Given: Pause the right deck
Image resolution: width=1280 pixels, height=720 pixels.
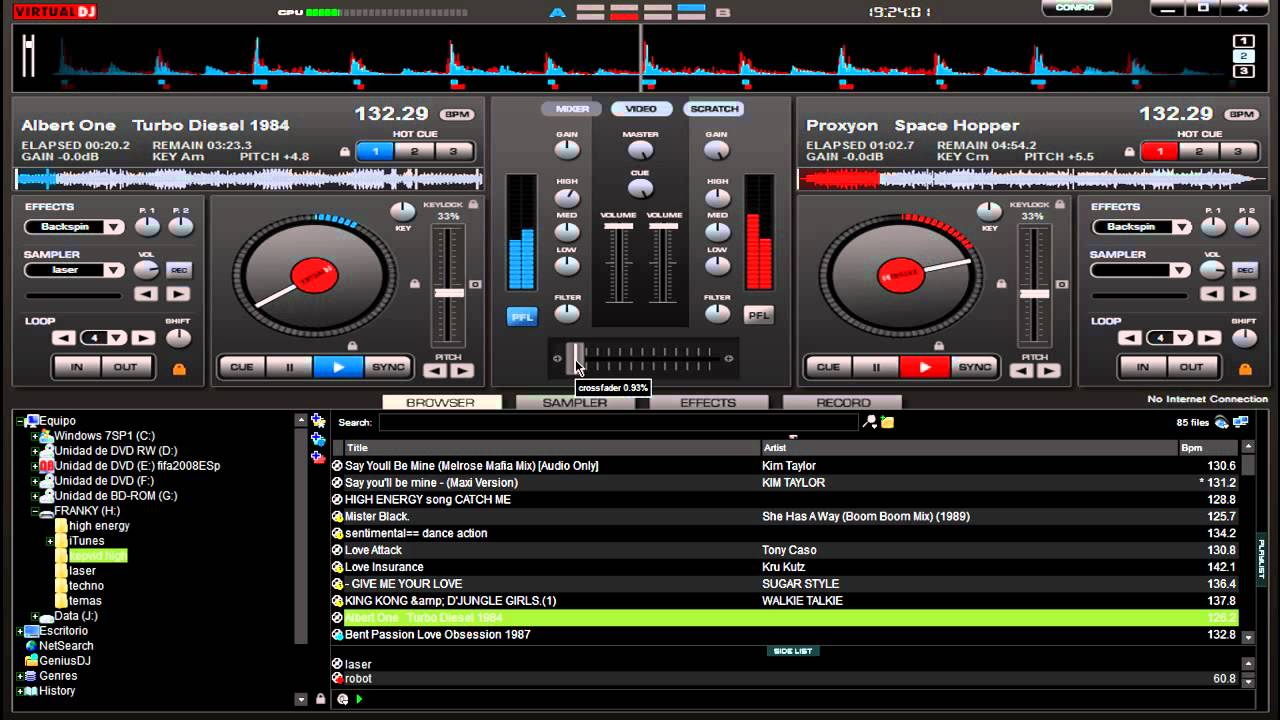Looking at the screenshot, I should [x=877, y=367].
